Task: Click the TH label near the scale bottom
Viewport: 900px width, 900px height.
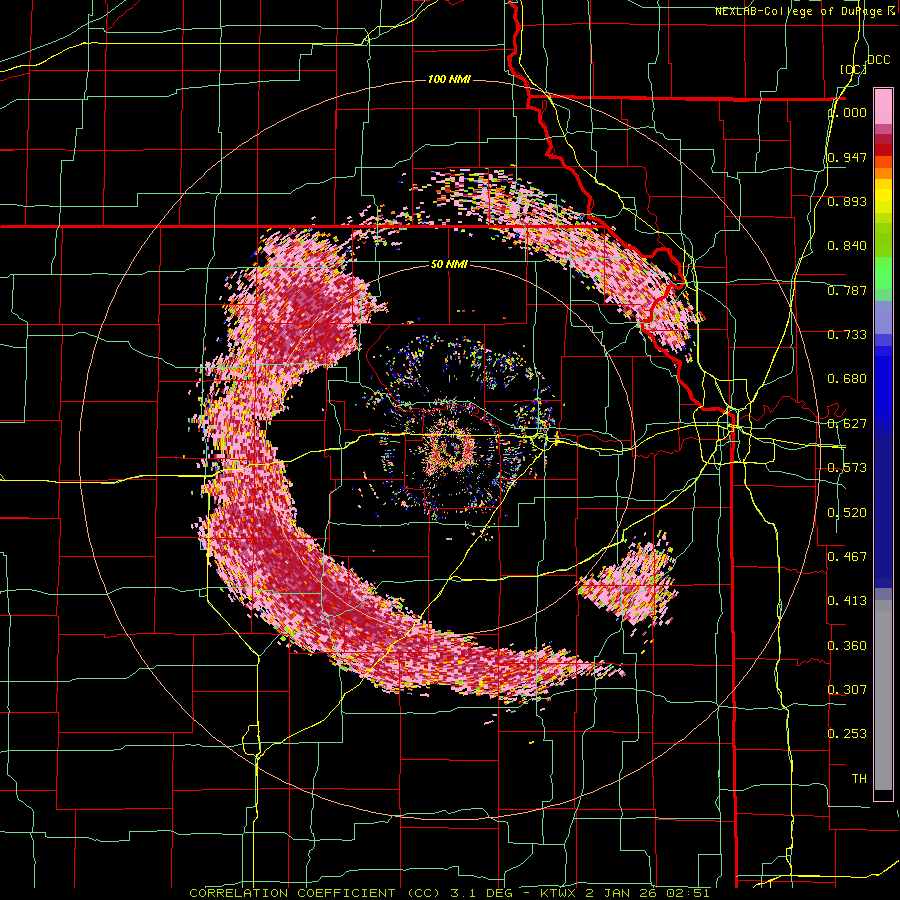Action: (859, 778)
